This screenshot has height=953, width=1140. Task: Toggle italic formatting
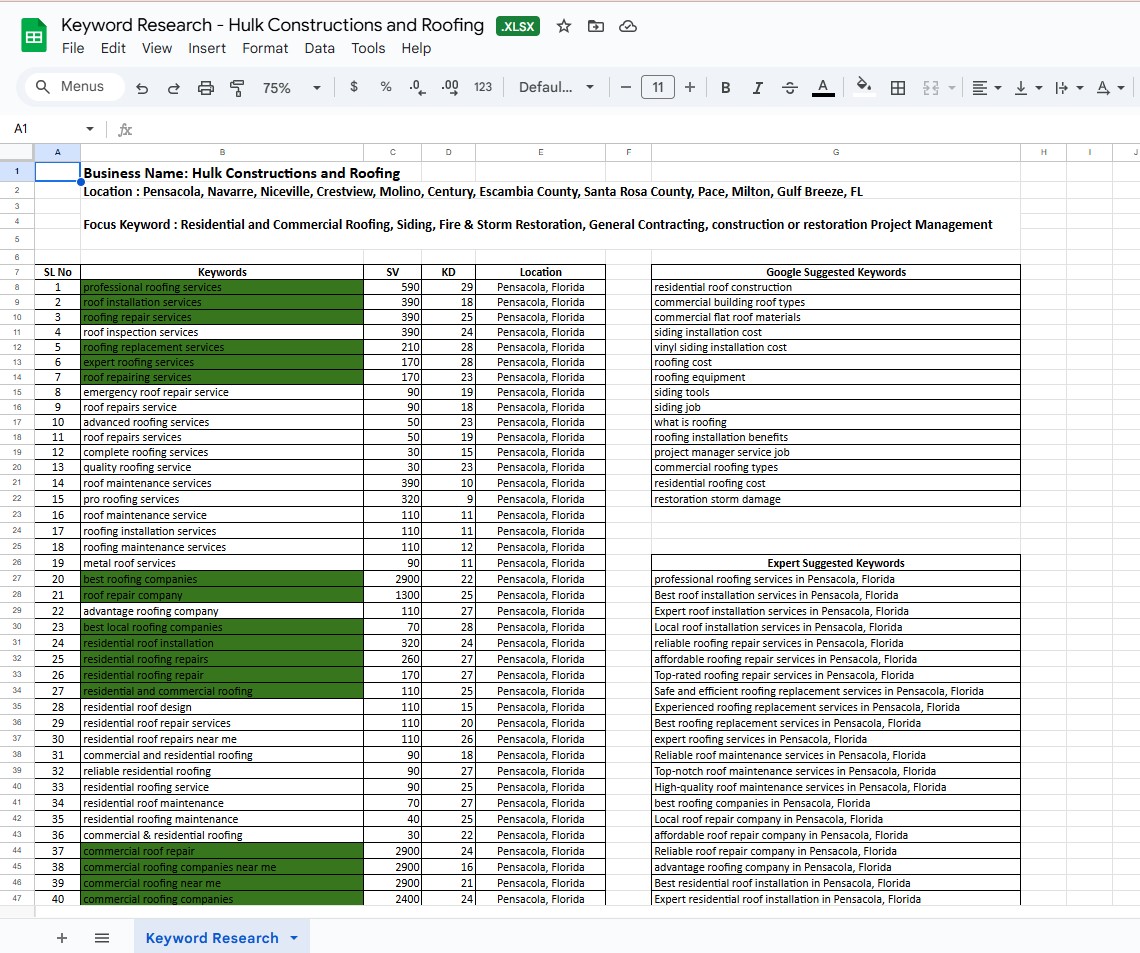pyautogui.click(x=758, y=88)
